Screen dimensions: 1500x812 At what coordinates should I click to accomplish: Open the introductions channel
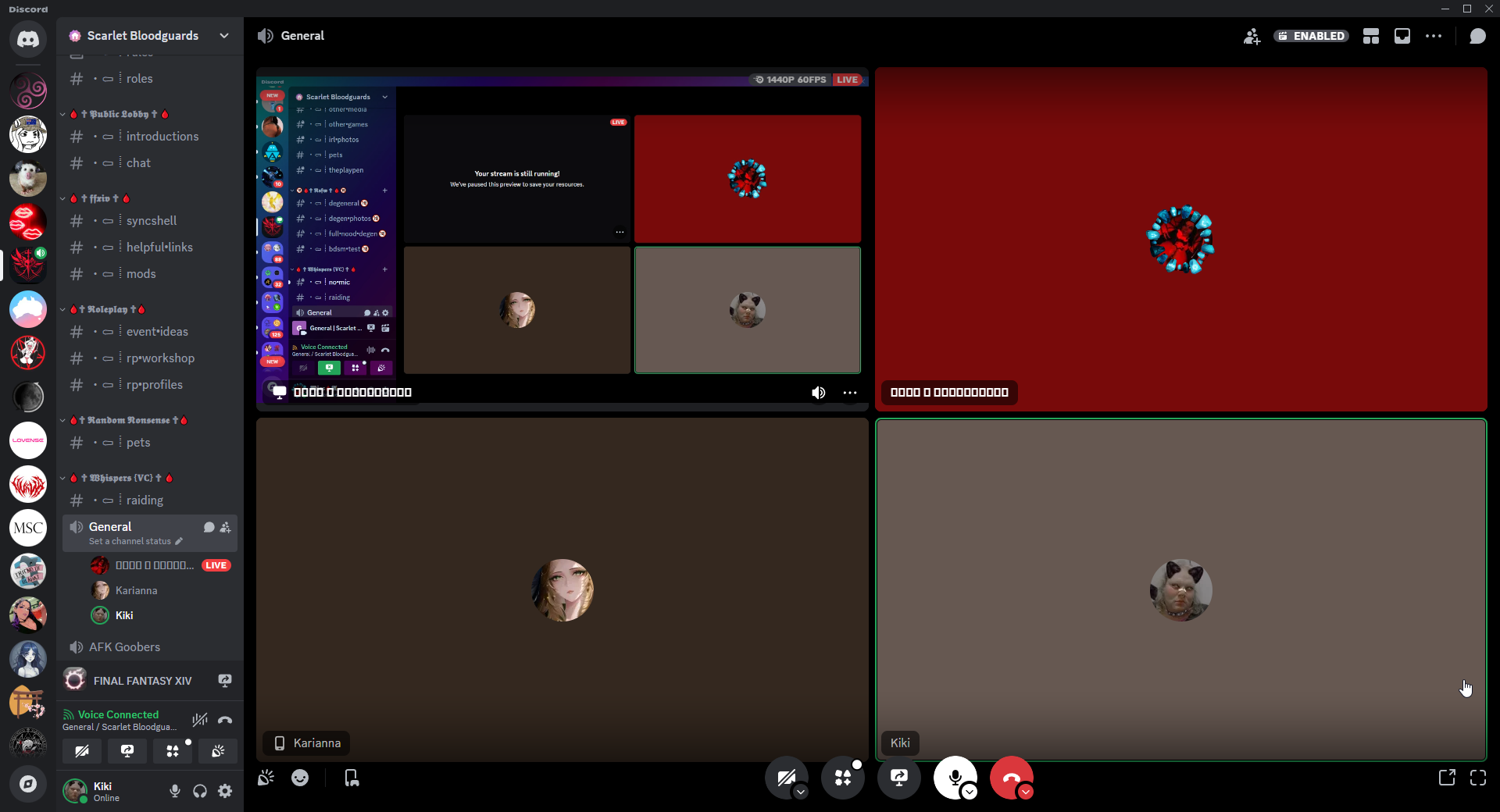click(150, 137)
